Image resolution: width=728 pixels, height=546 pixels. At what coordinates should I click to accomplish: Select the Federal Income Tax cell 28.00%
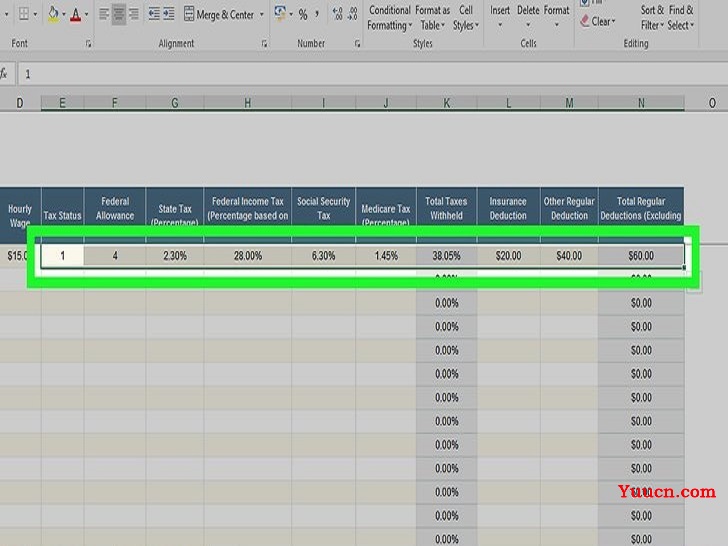pos(247,256)
